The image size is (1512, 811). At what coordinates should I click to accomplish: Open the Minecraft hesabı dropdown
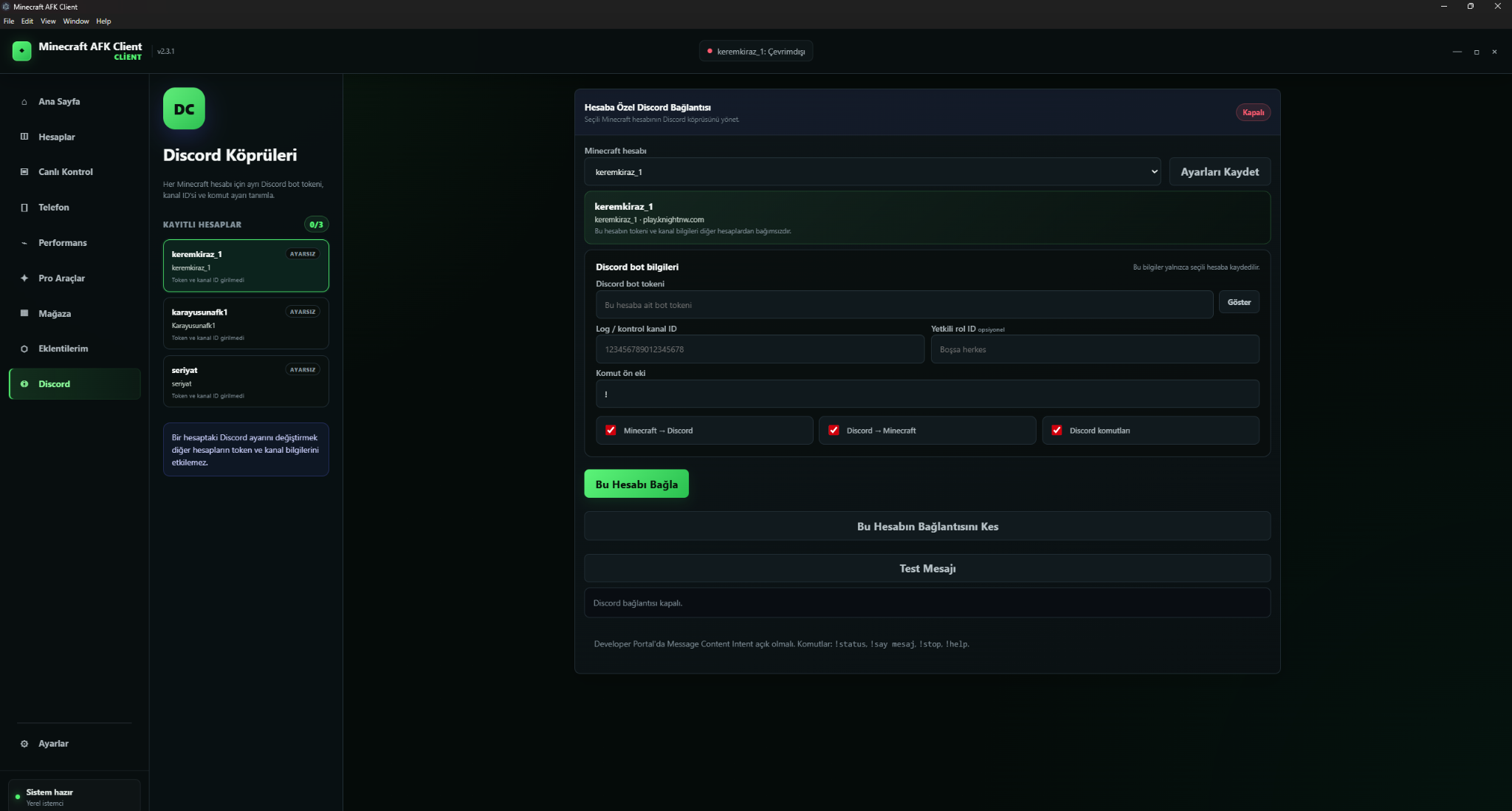873,171
